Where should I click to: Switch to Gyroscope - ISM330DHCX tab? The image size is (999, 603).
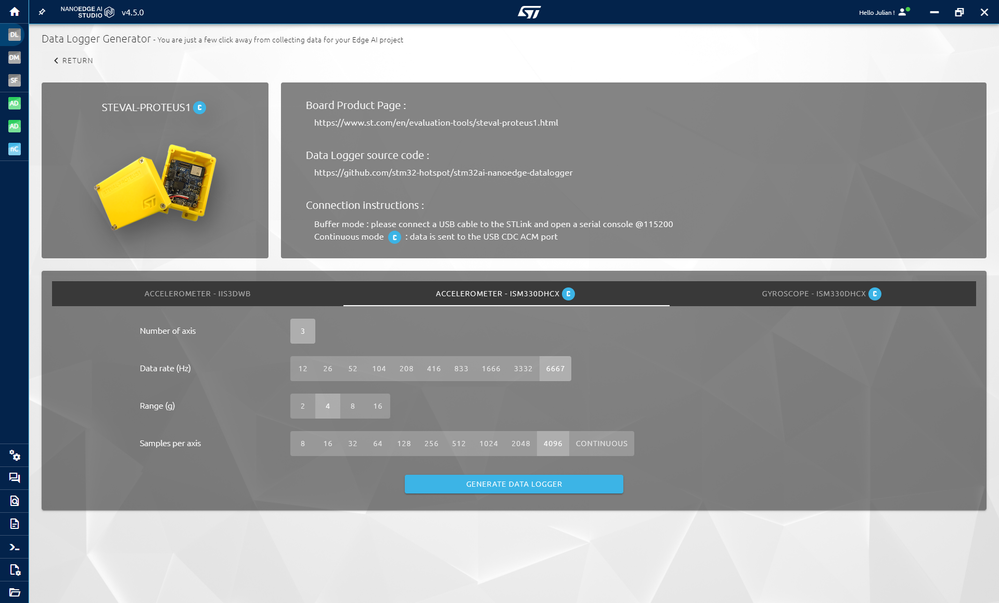click(822, 294)
